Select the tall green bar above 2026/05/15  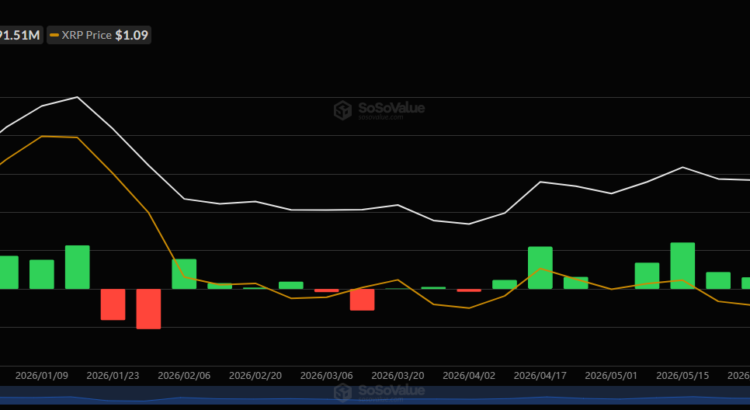(683, 266)
